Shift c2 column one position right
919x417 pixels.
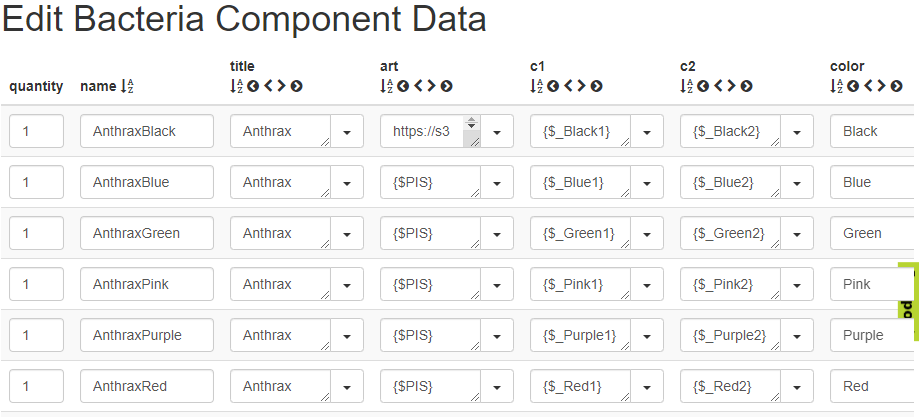point(731,86)
